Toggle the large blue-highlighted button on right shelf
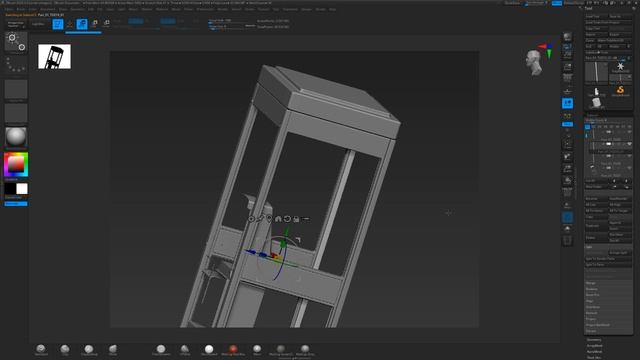 (x=567, y=103)
